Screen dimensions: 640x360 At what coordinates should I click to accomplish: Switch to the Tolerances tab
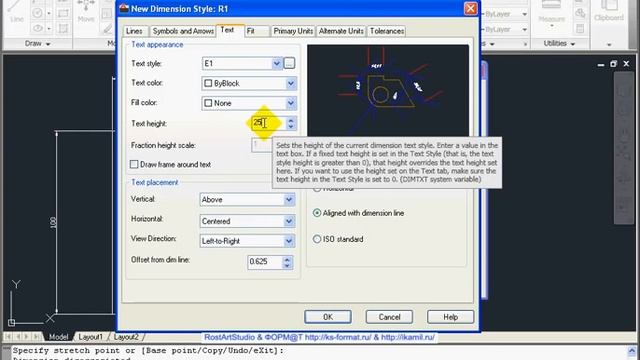(387, 31)
